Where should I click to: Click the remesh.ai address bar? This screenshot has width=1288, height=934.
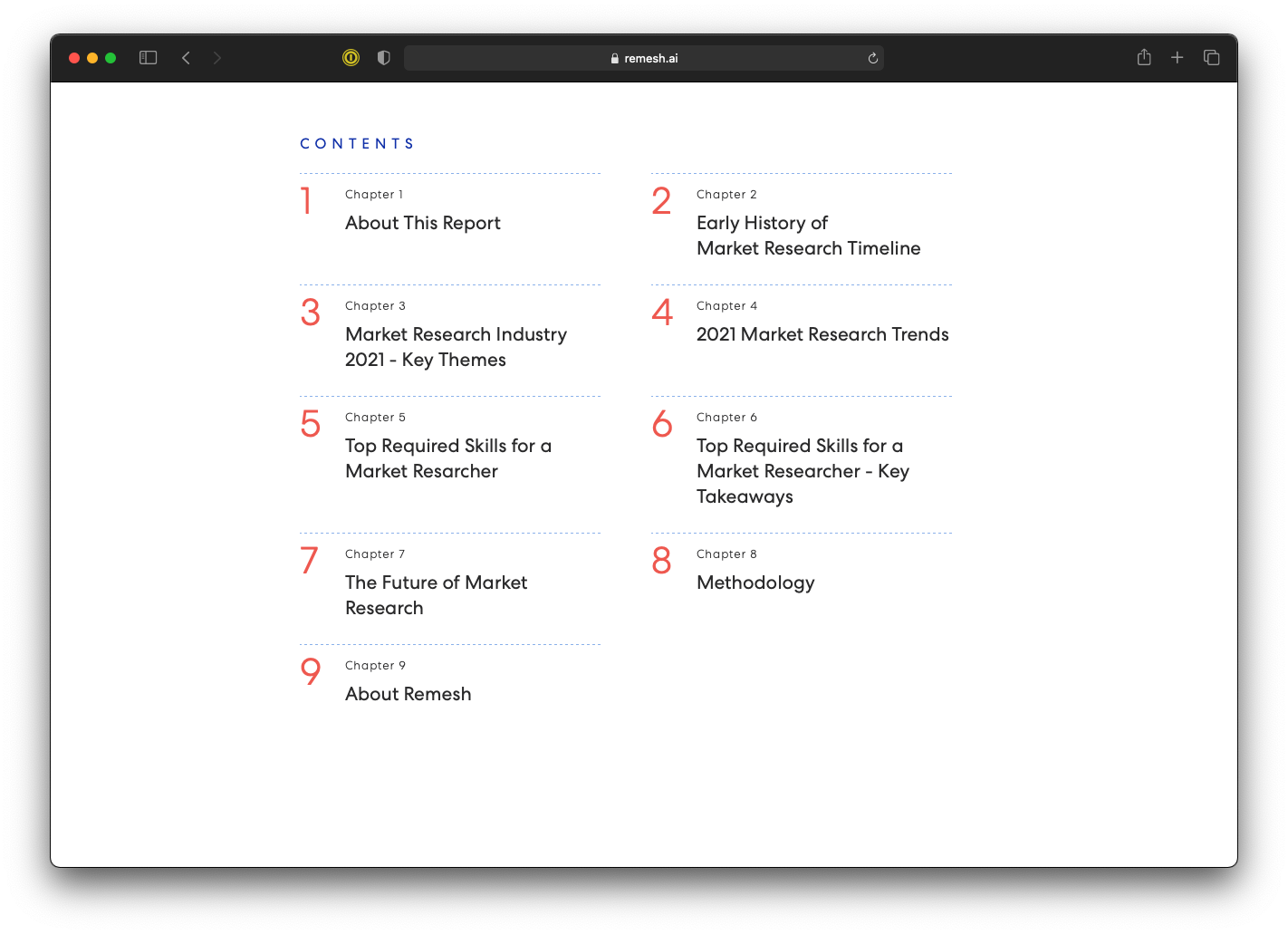[644, 58]
